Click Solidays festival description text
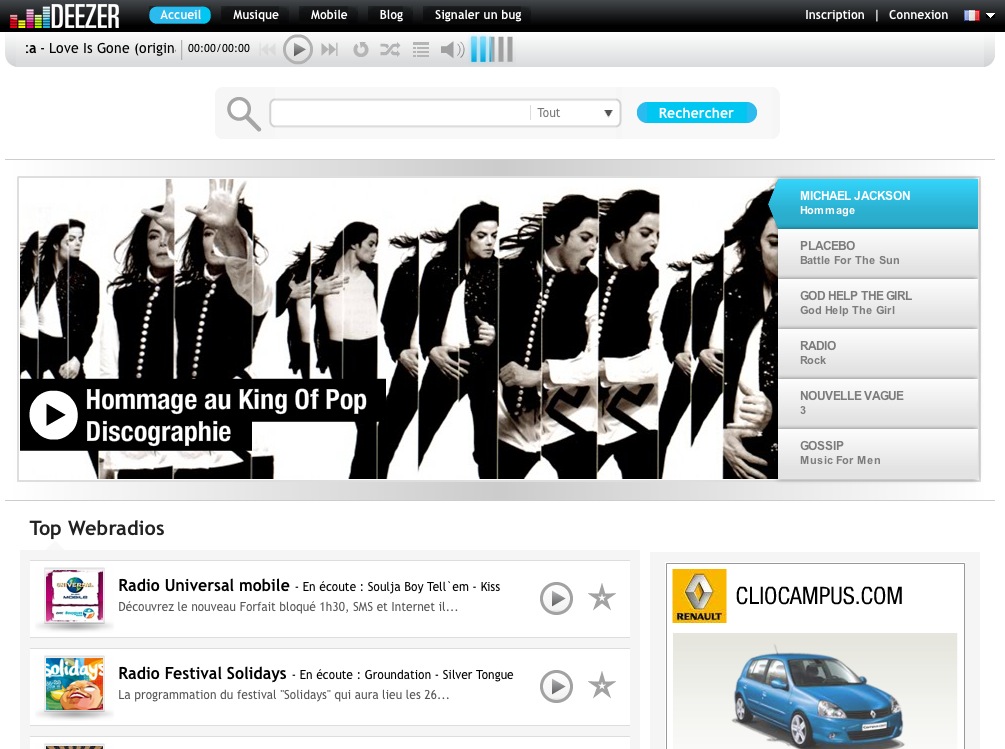Viewport: 1005px width, 749px height. [x=283, y=695]
